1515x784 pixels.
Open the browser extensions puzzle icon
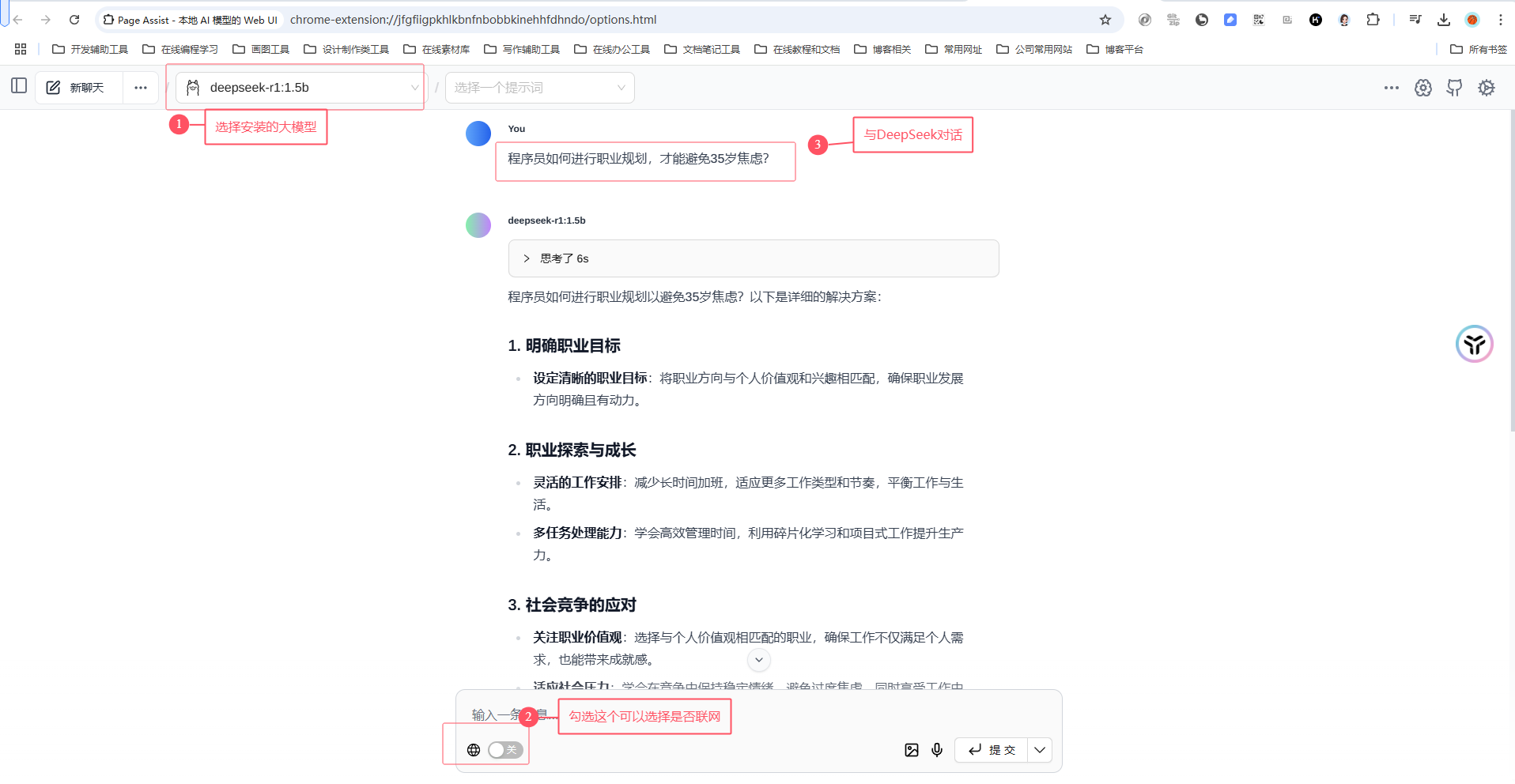1373,19
